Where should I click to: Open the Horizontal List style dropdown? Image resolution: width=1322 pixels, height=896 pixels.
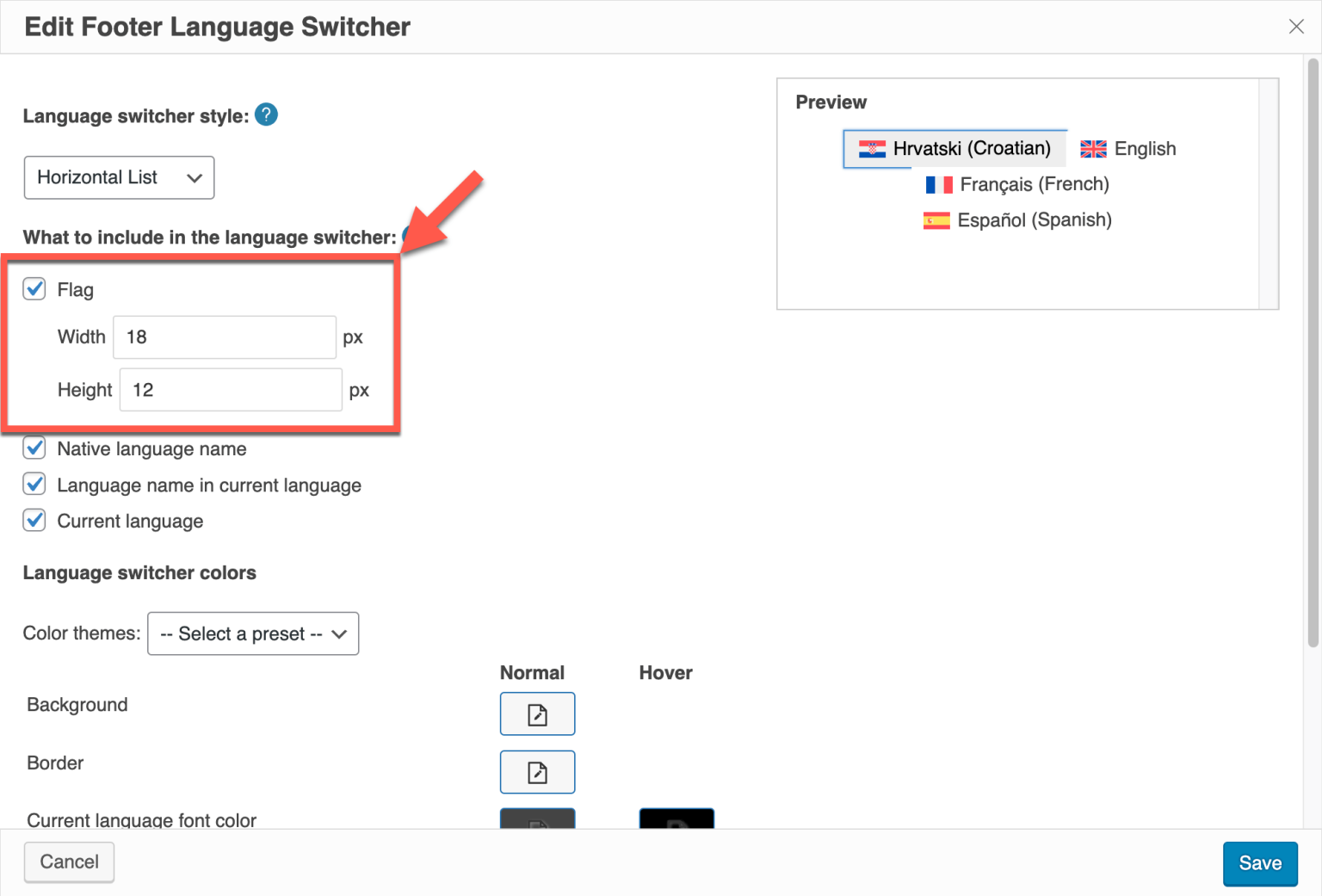pos(119,177)
